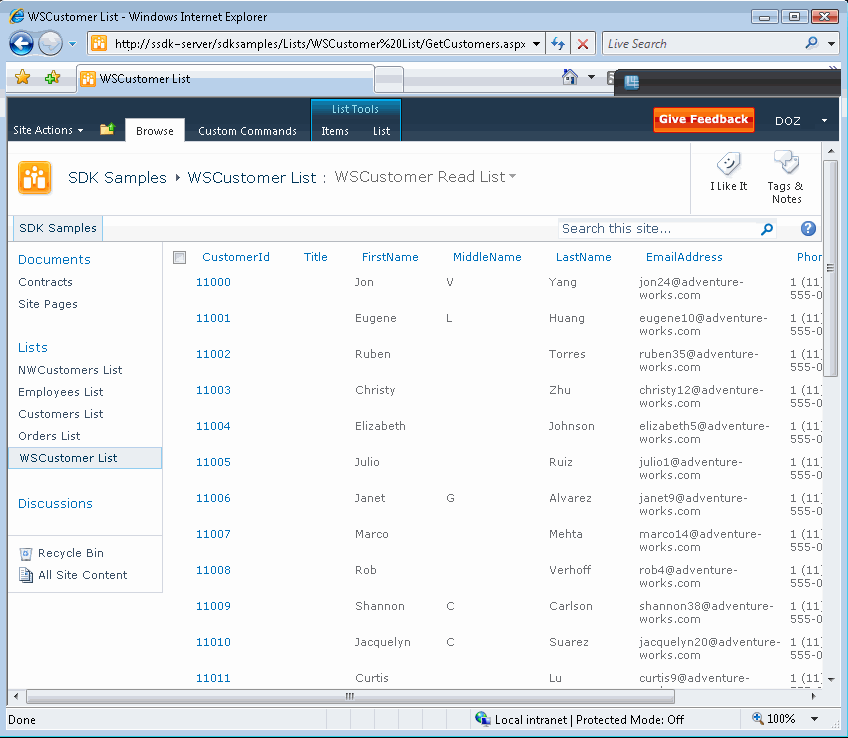View the Favorites panel
Image resolution: width=848 pixels, height=738 pixels.
pos(22,77)
